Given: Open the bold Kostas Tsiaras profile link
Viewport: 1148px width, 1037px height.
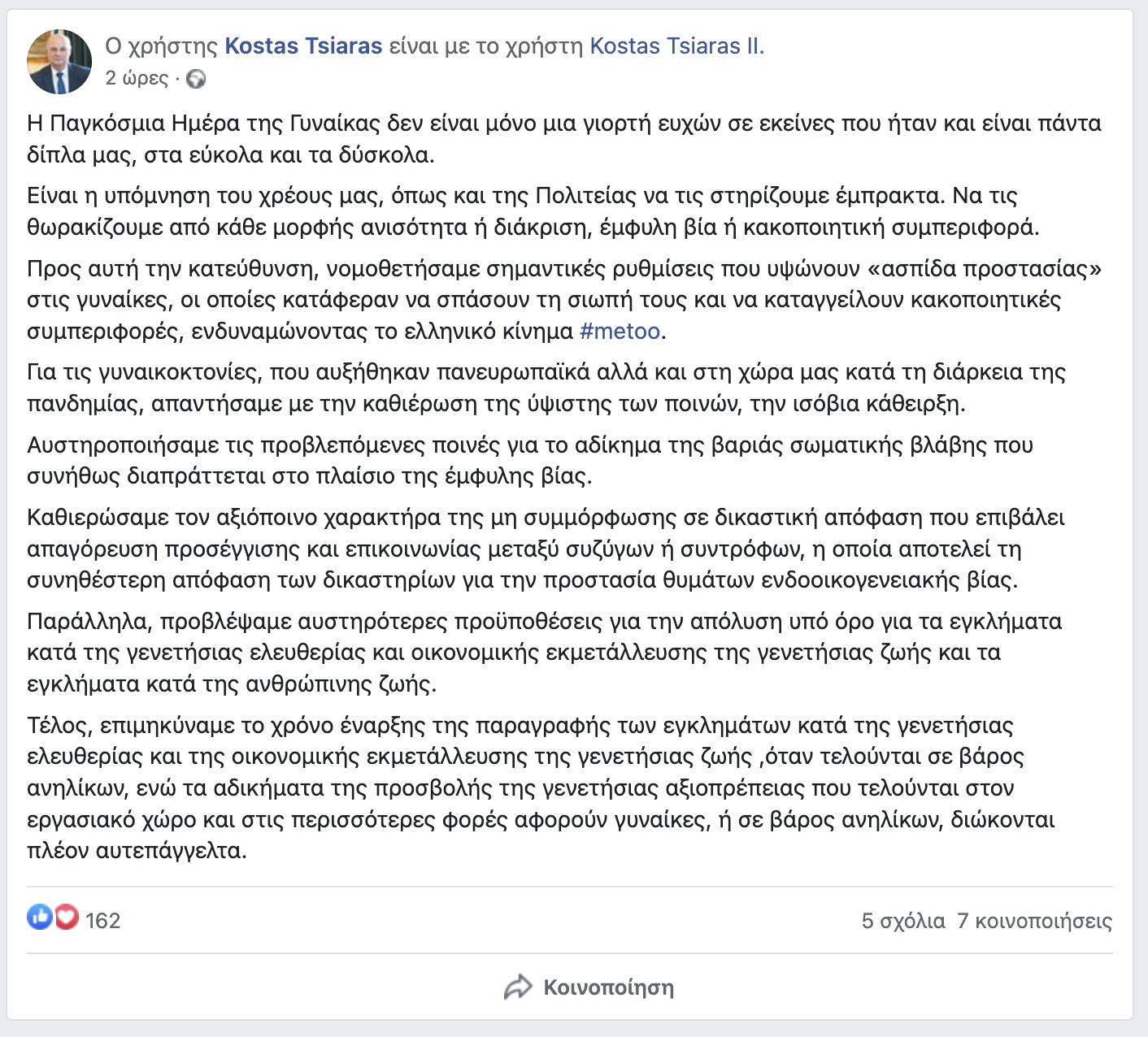Looking at the screenshot, I should tap(303, 46).
